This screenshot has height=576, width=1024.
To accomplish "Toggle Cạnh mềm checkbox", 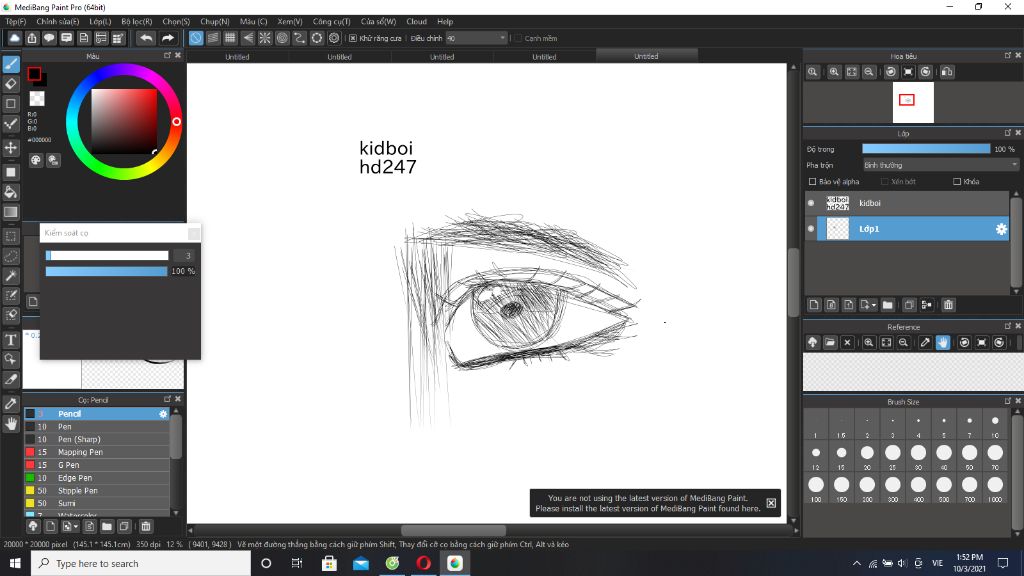I will [x=518, y=39].
